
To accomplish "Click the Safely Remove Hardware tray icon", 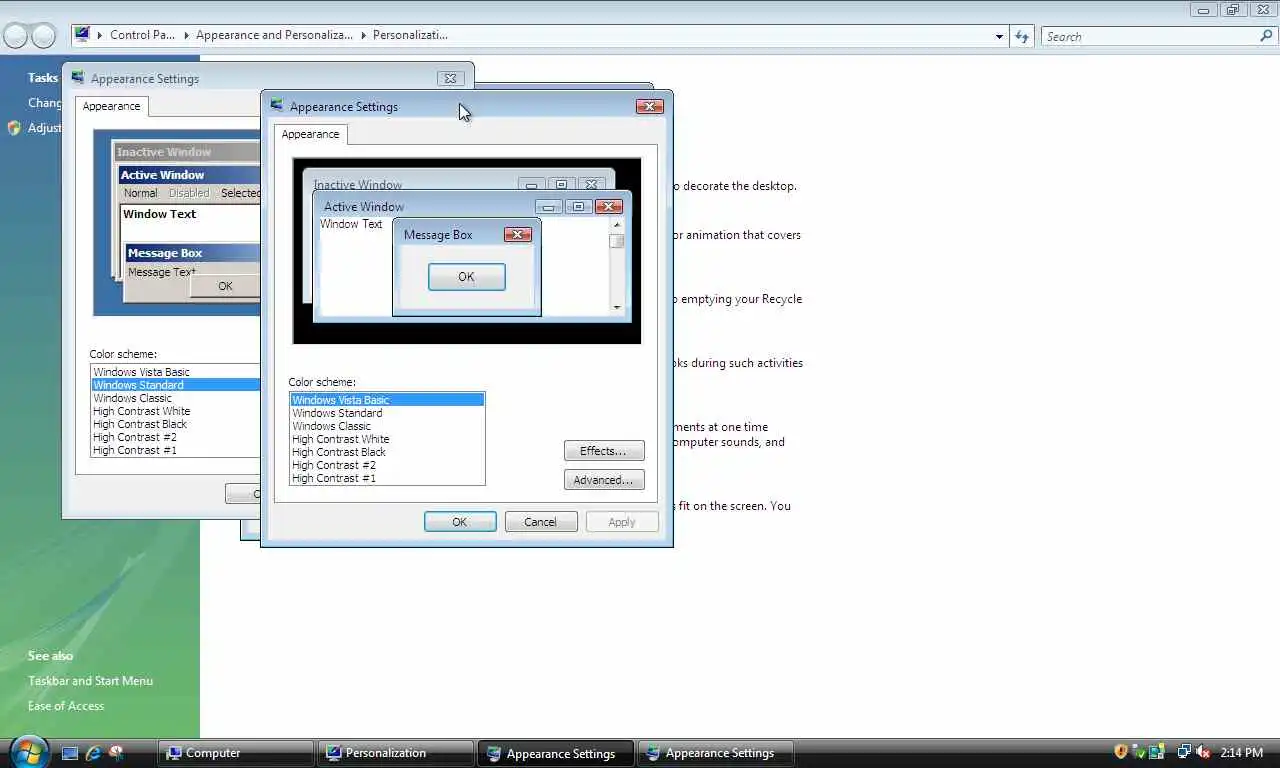I will tap(1139, 752).
